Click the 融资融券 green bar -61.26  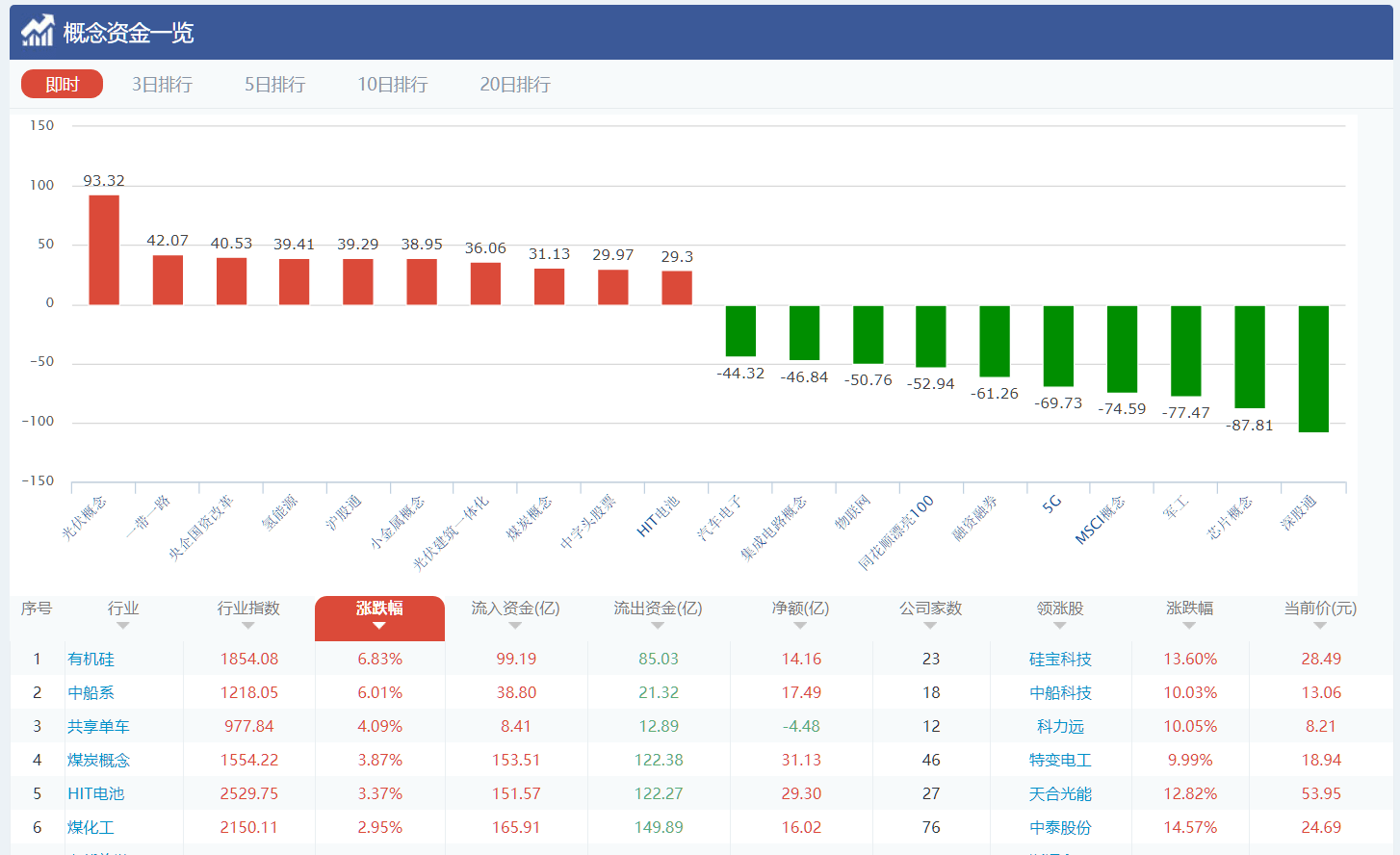pos(995,342)
